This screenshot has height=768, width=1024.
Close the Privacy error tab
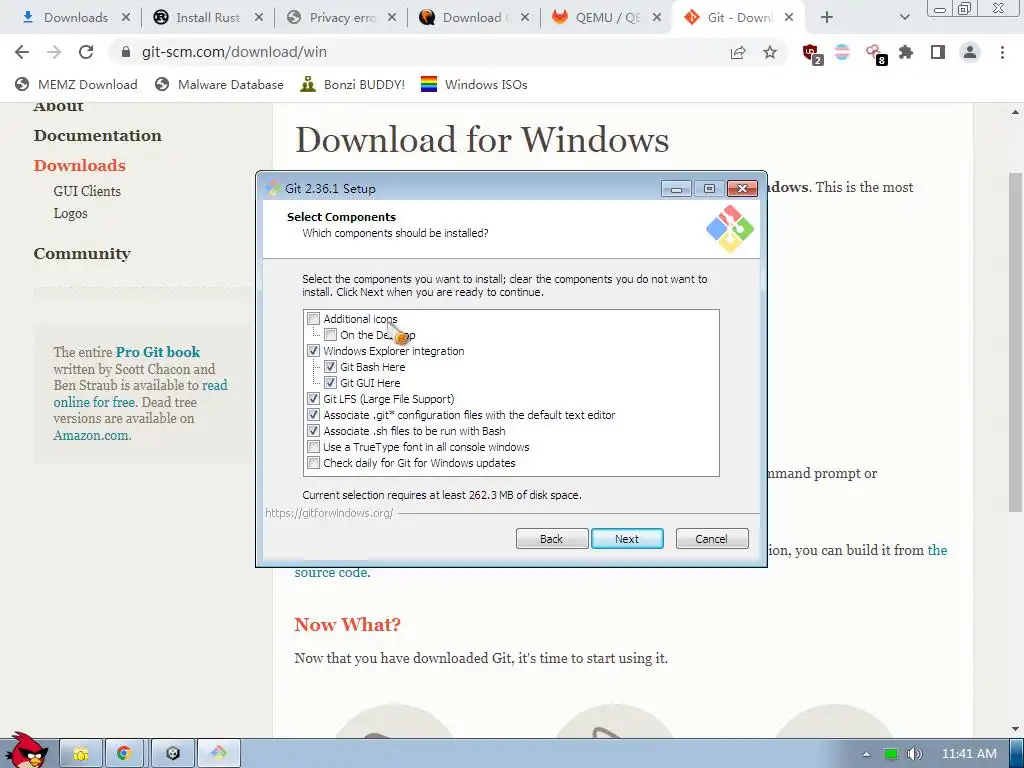pos(392,18)
